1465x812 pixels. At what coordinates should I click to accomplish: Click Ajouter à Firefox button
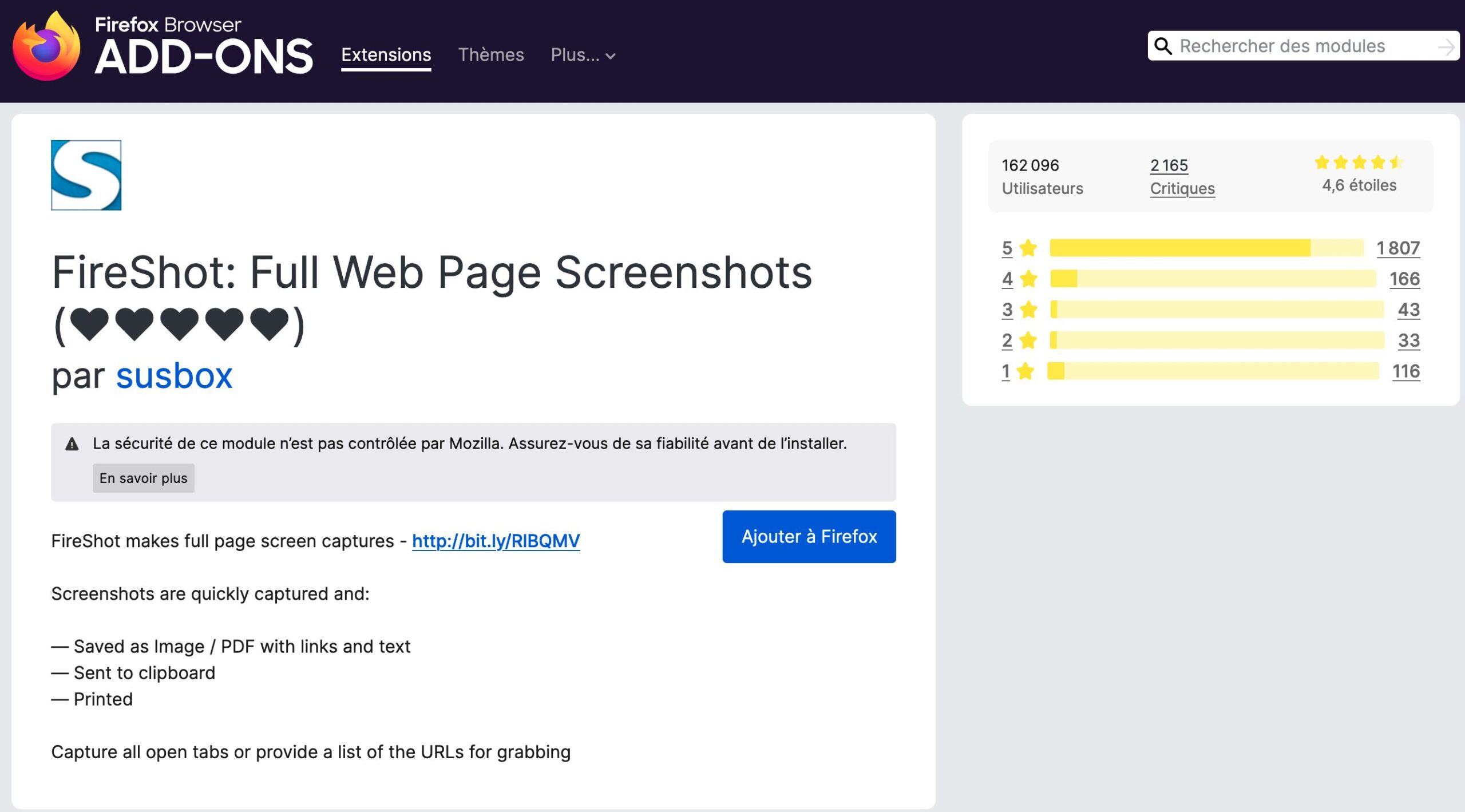pos(809,537)
